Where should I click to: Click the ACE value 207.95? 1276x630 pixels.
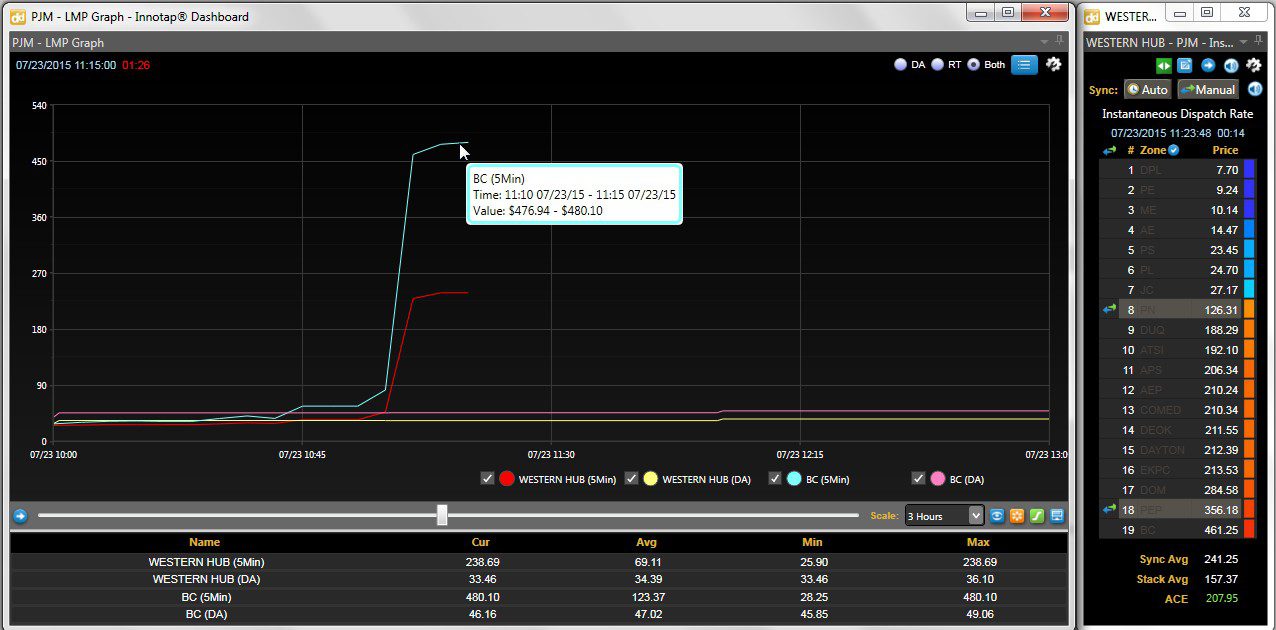(x=1221, y=598)
